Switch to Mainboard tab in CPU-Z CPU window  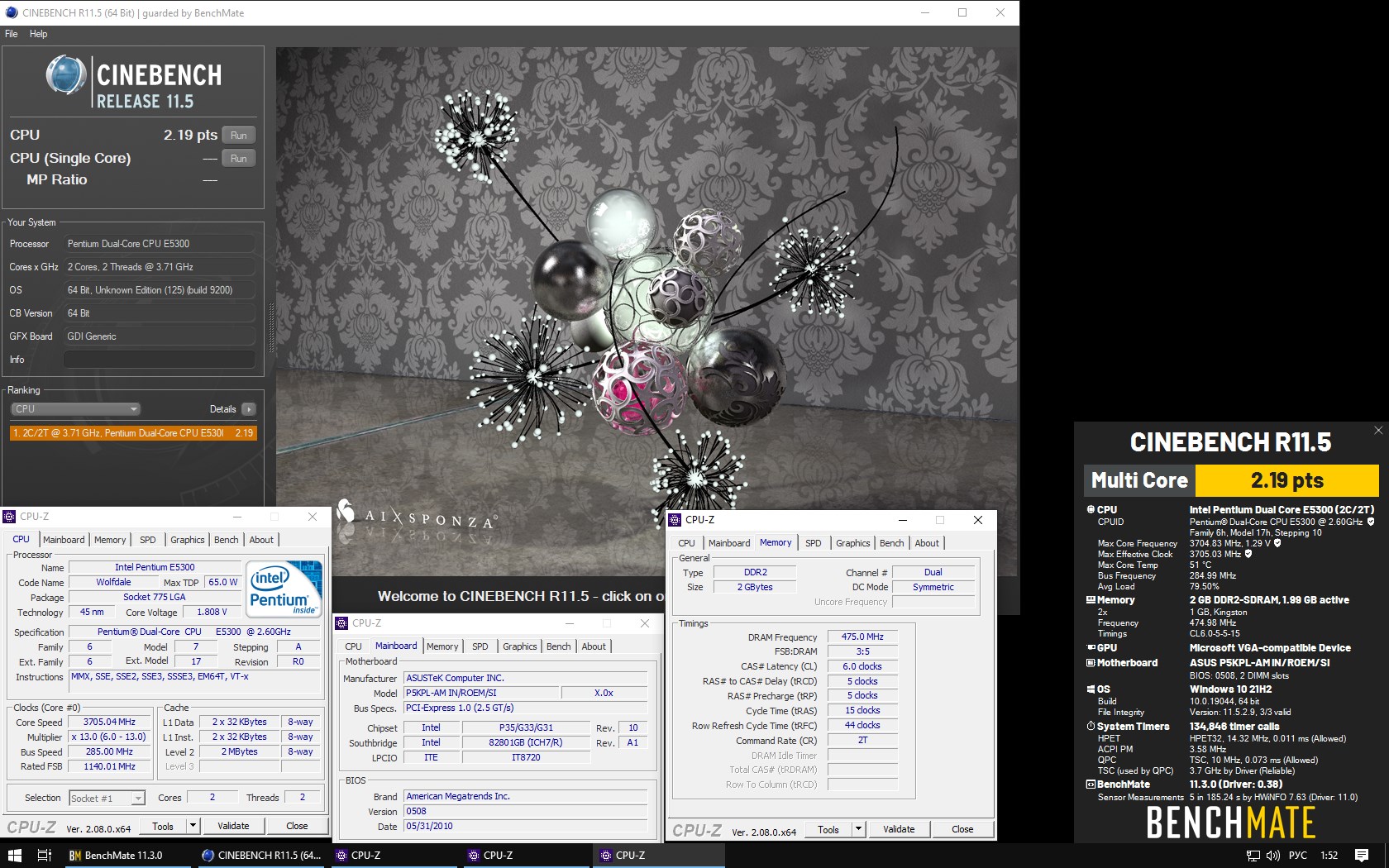click(64, 540)
